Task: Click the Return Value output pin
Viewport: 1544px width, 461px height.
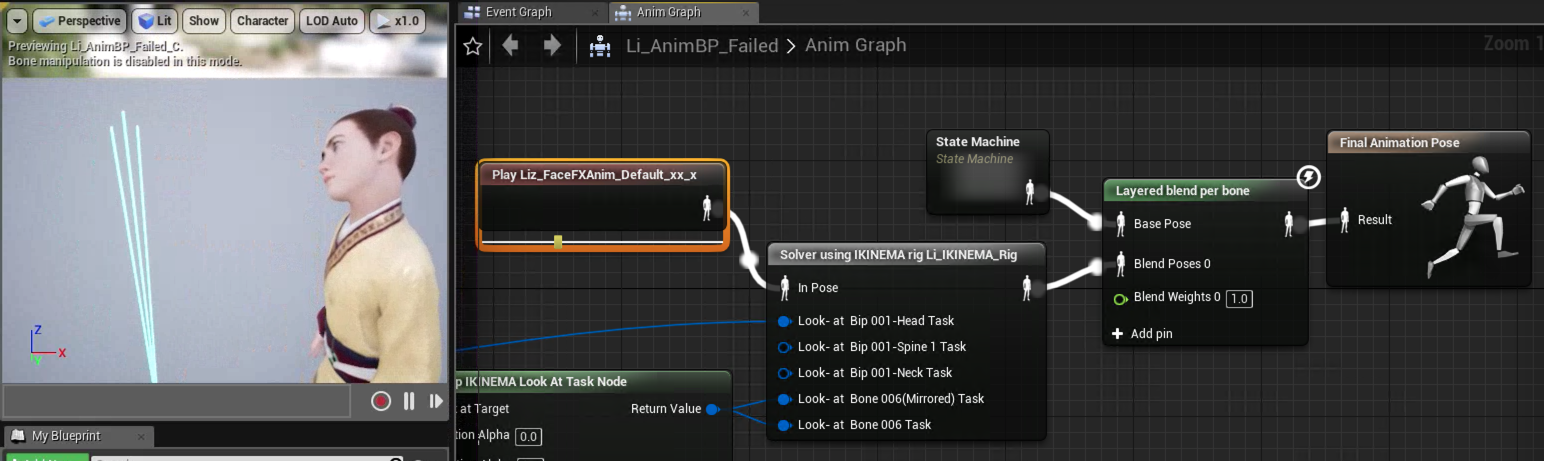Action: point(712,409)
